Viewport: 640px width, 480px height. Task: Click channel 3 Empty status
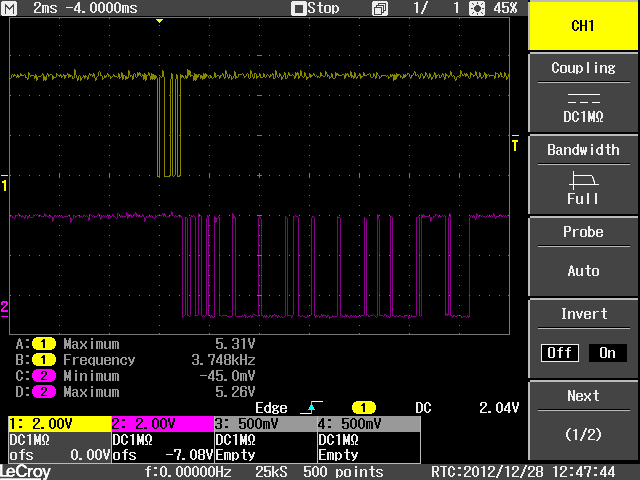coord(235,455)
